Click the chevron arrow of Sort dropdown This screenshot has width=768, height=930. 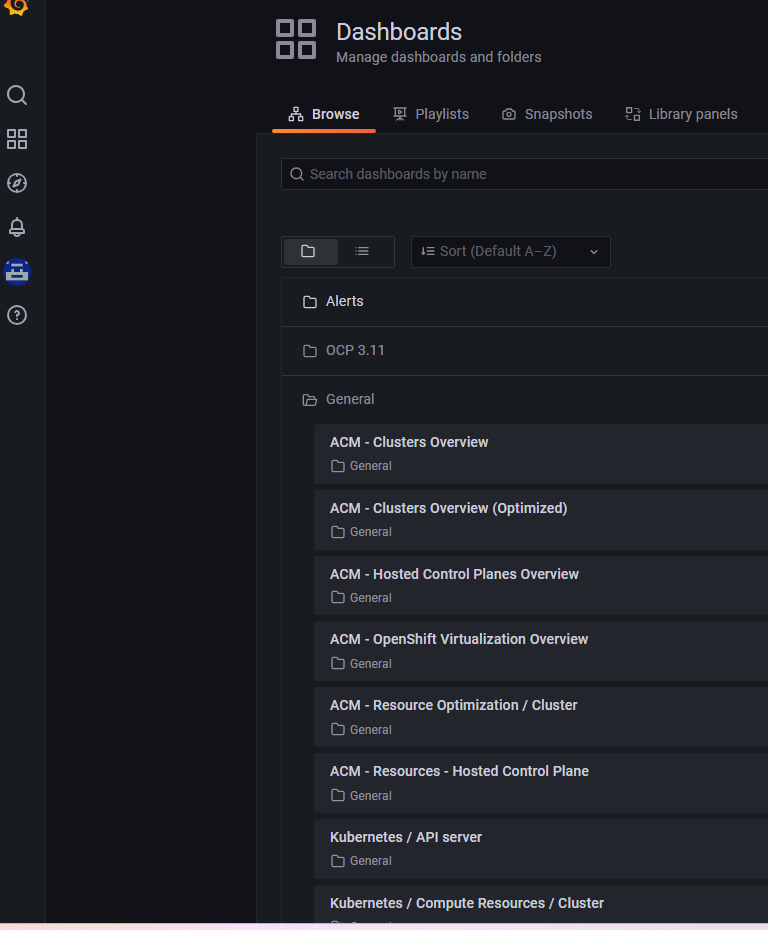(594, 252)
